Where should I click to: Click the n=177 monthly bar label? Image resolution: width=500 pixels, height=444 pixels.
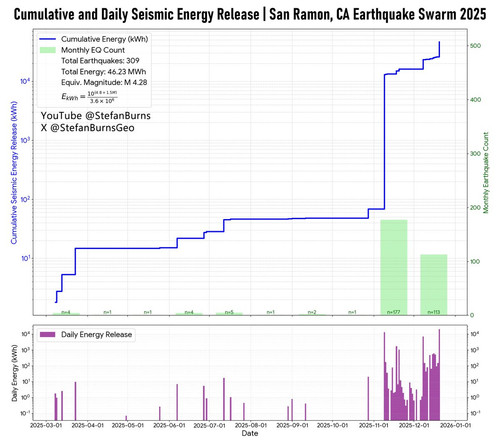(393, 312)
